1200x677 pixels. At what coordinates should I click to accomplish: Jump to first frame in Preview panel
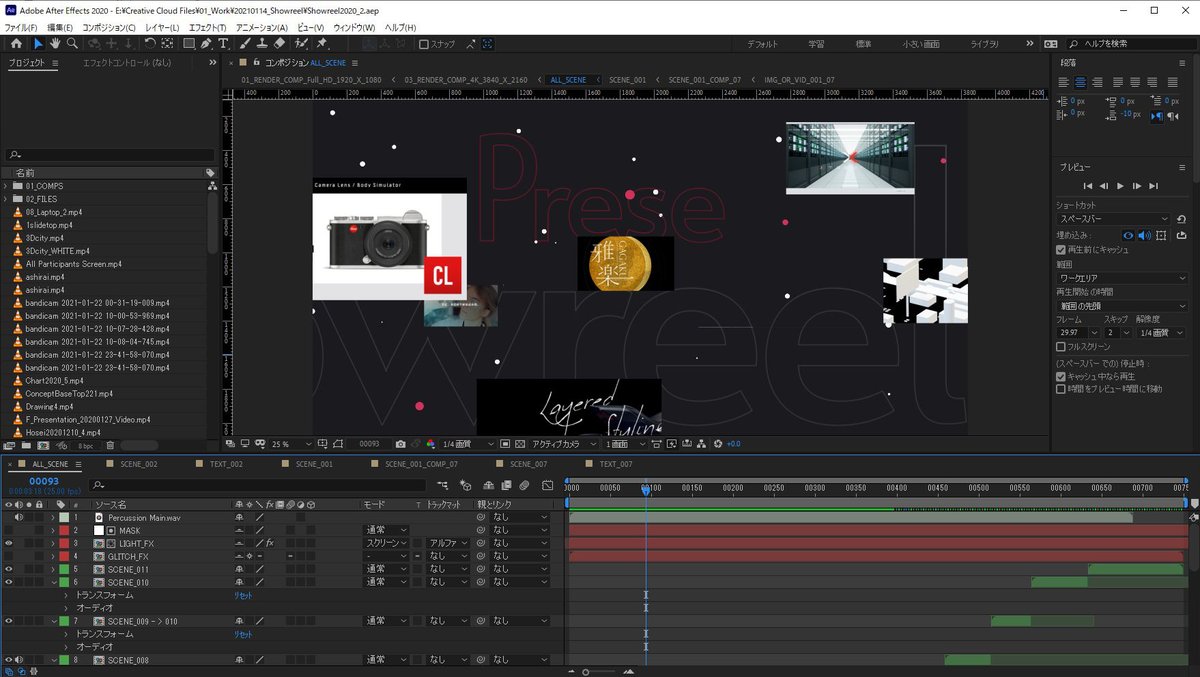[1088, 186]
